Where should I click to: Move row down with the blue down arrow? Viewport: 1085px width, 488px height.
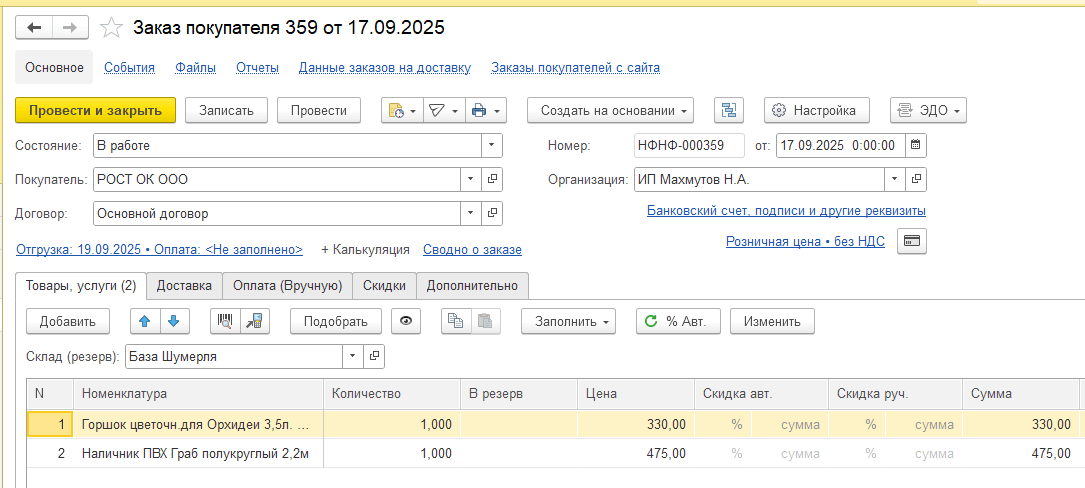(173, 321)
